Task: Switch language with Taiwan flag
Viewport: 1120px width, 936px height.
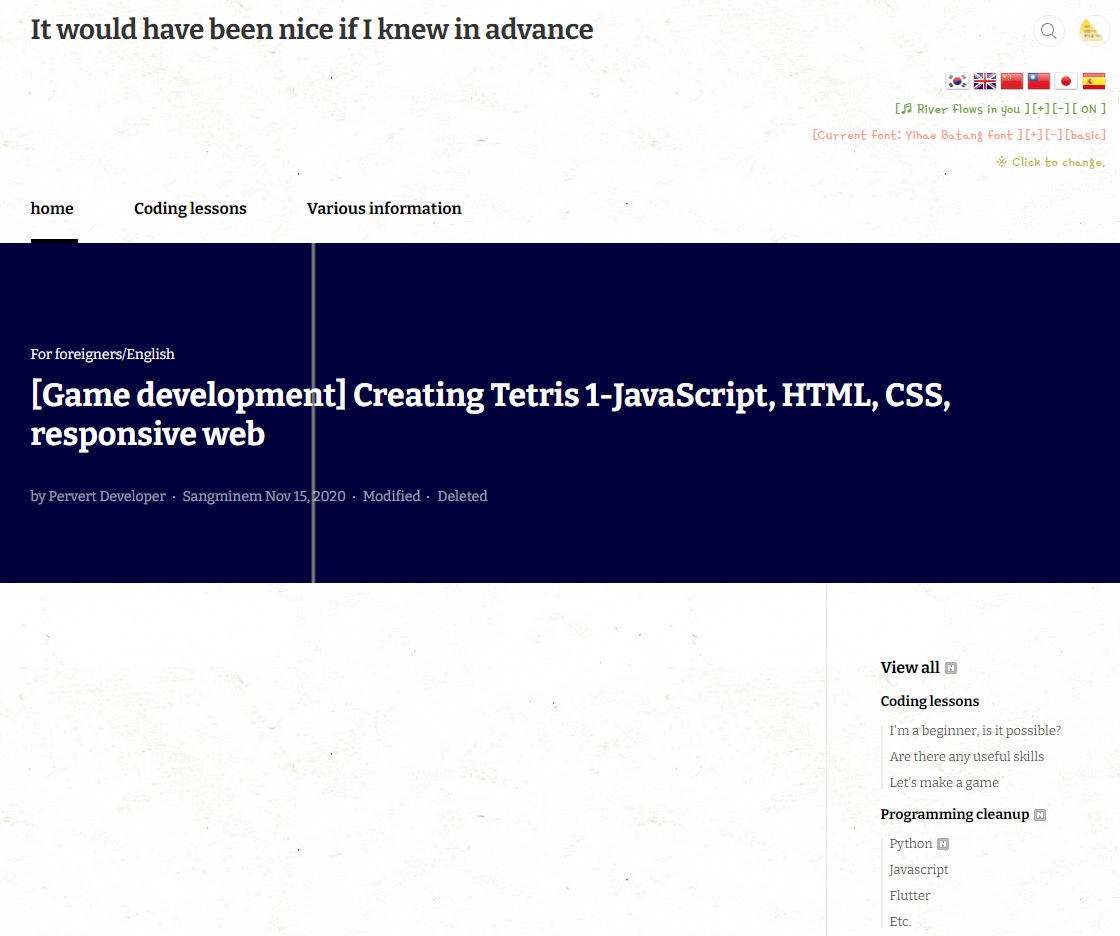Action: coord(1039,81)
